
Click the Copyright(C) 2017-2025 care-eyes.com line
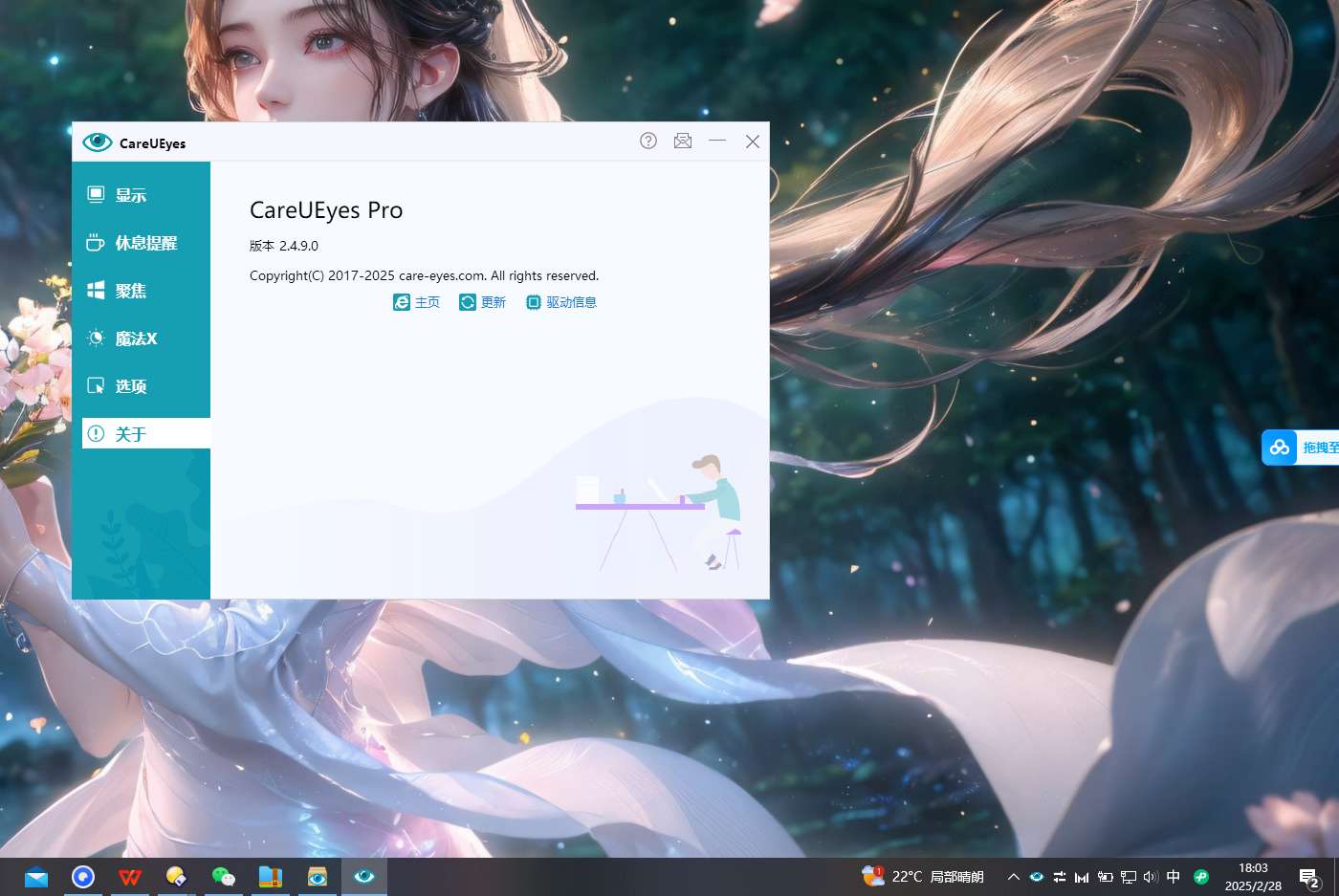424,275
